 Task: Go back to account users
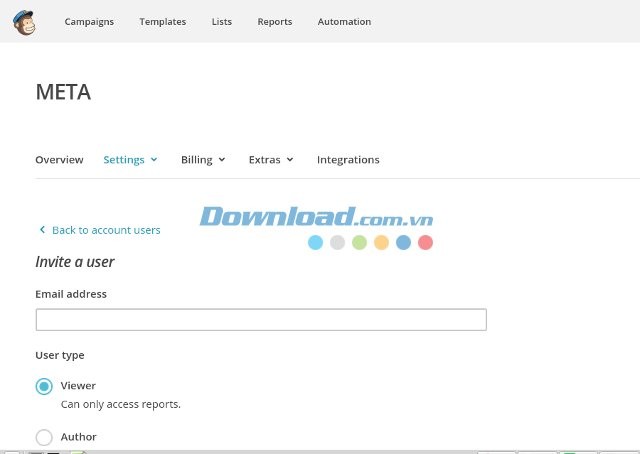100,230
